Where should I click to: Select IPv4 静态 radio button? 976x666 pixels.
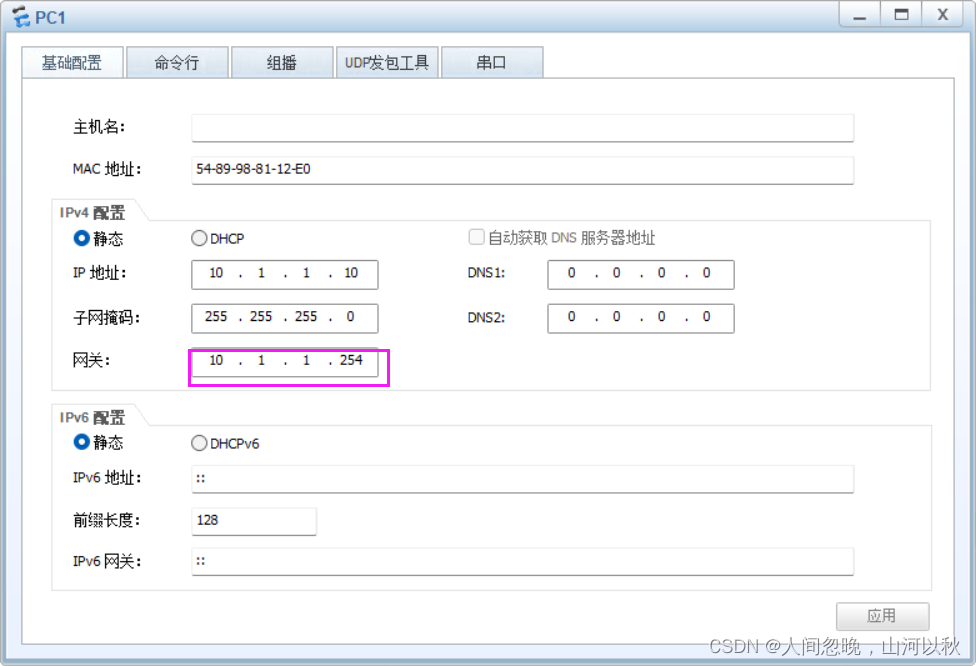coord(82,238)
